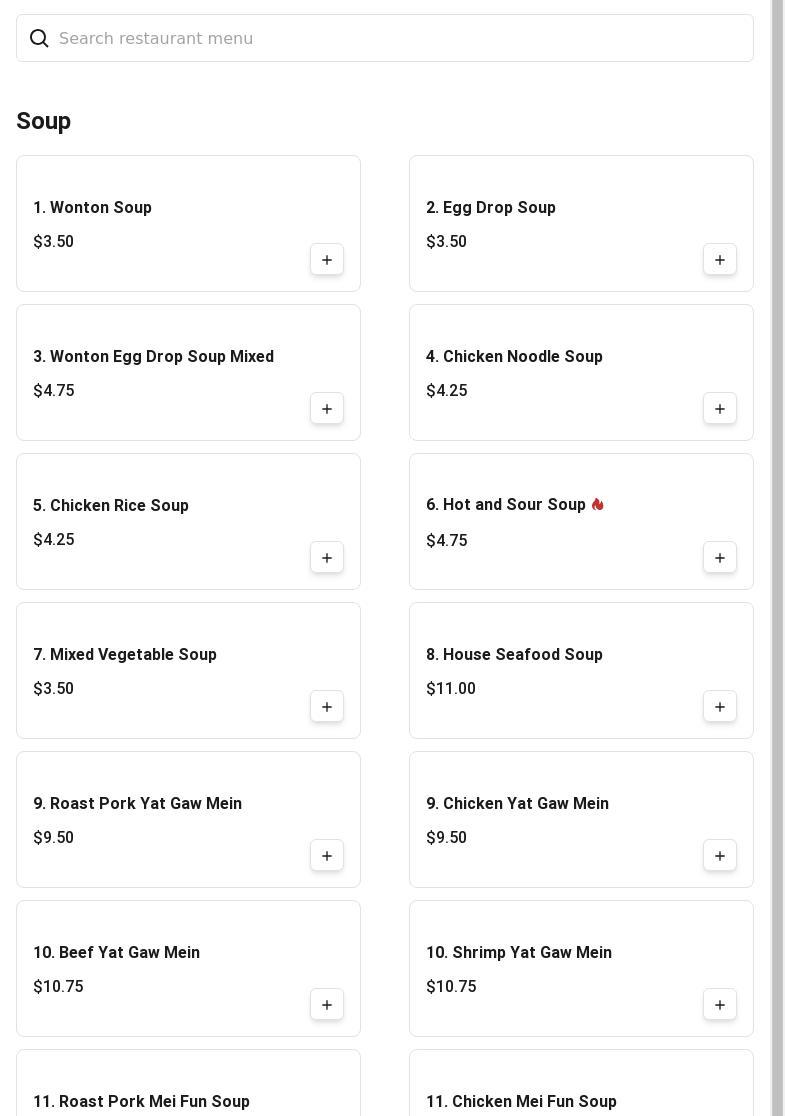Image resolution: width=785 pixels, height=1116 pixels.
Task: Add Roast Pork Yat Gaw Mein
Action: click(x=327, y=856)
